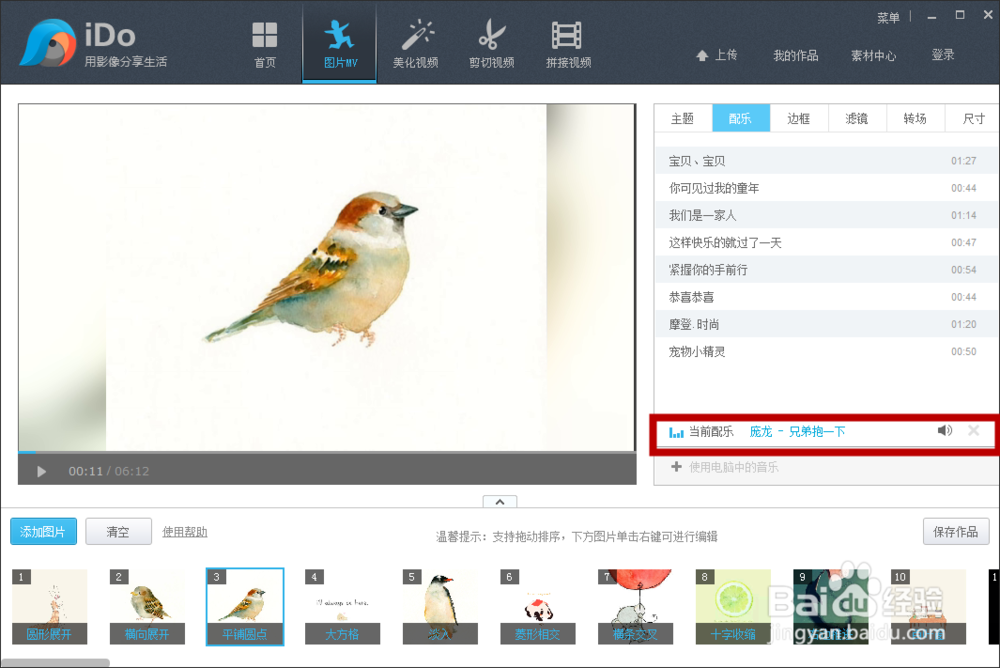This screenshot has width=1000, height=668.
Task: Click 登录 to sign in
Action: [943, 55]
